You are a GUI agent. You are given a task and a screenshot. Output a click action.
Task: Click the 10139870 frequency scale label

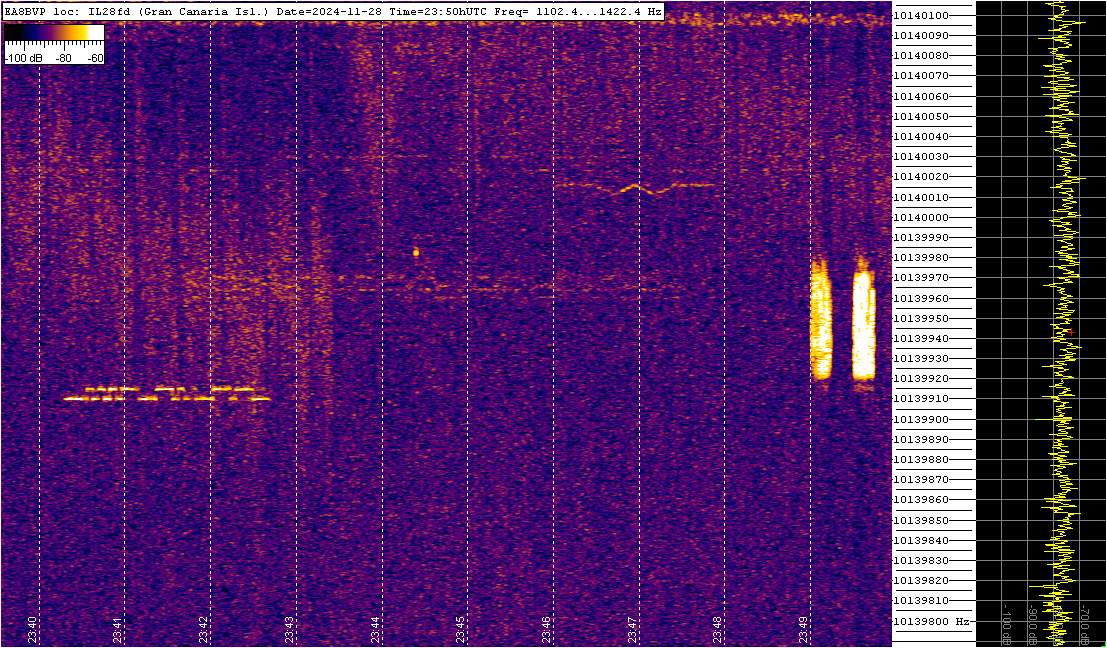tap(921, 479)
